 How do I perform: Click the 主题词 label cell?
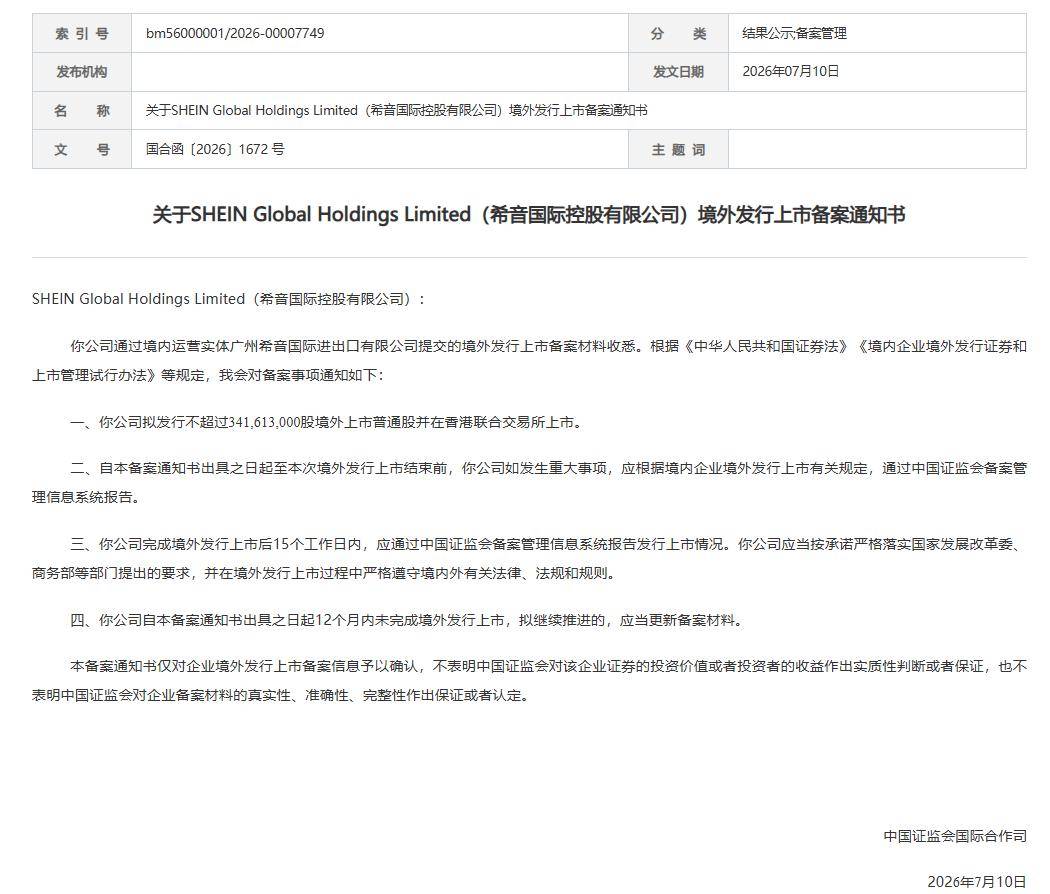point(678,149)
